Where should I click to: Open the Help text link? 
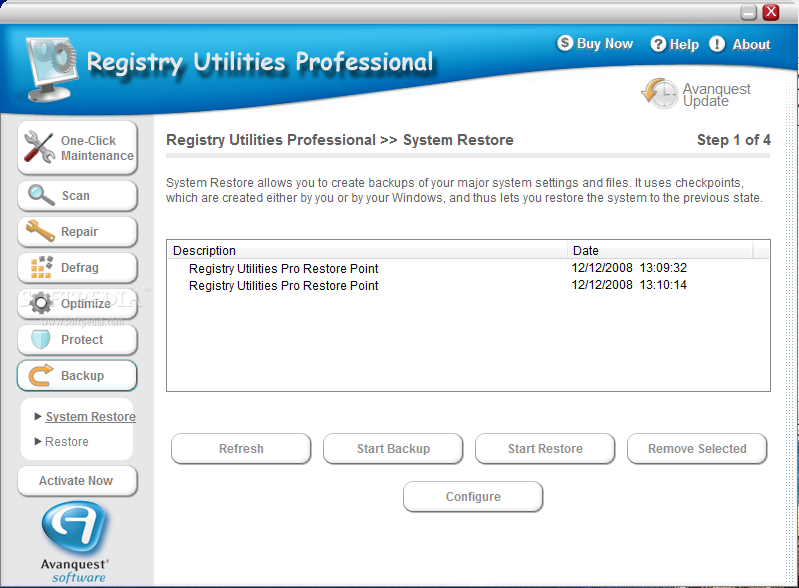[x=684, y=45]
